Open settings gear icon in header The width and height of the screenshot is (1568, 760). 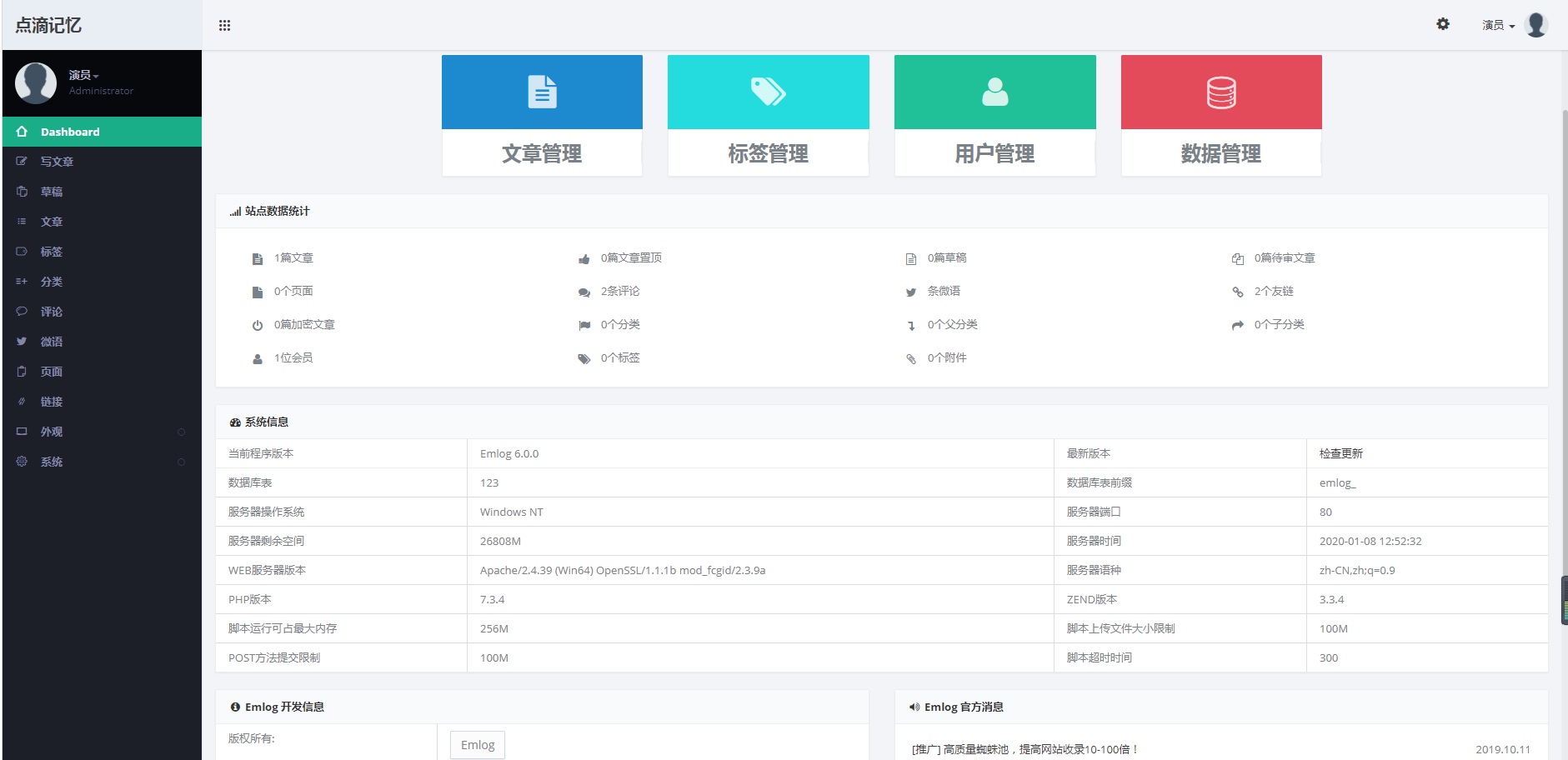pyautogui.click(x=1443, y=24)
